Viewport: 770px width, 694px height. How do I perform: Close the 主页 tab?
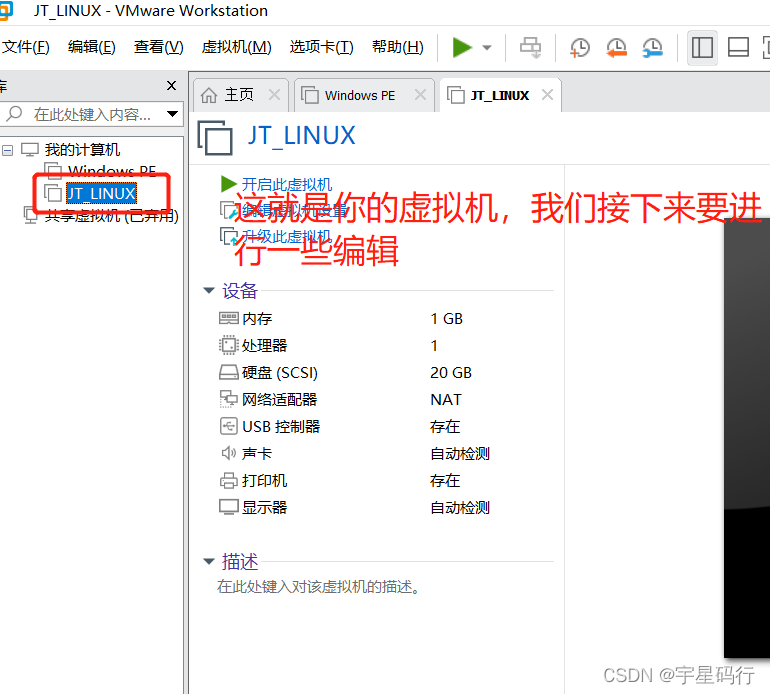point(275,94)
